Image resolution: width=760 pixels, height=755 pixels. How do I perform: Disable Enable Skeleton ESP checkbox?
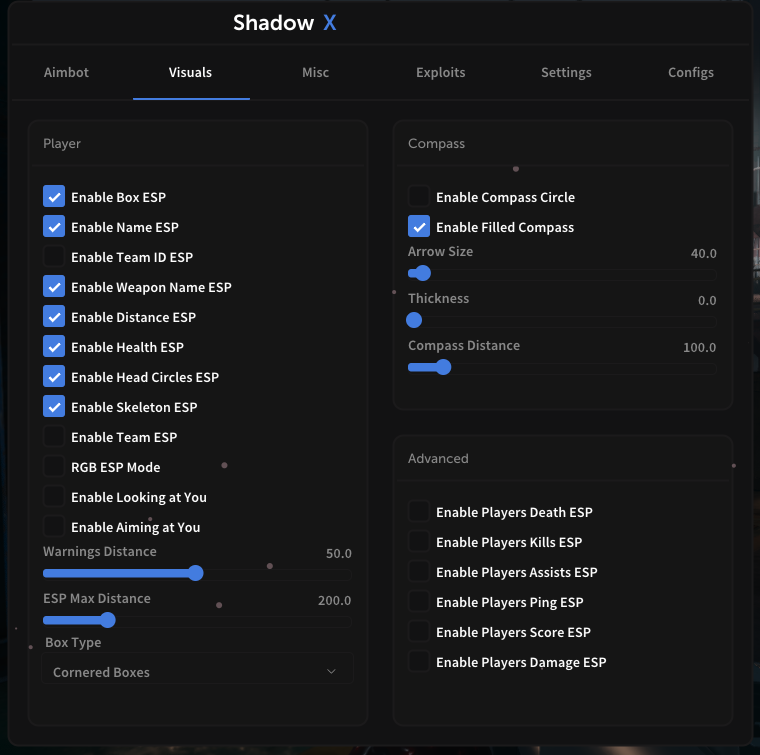click(x=54, y=407)
